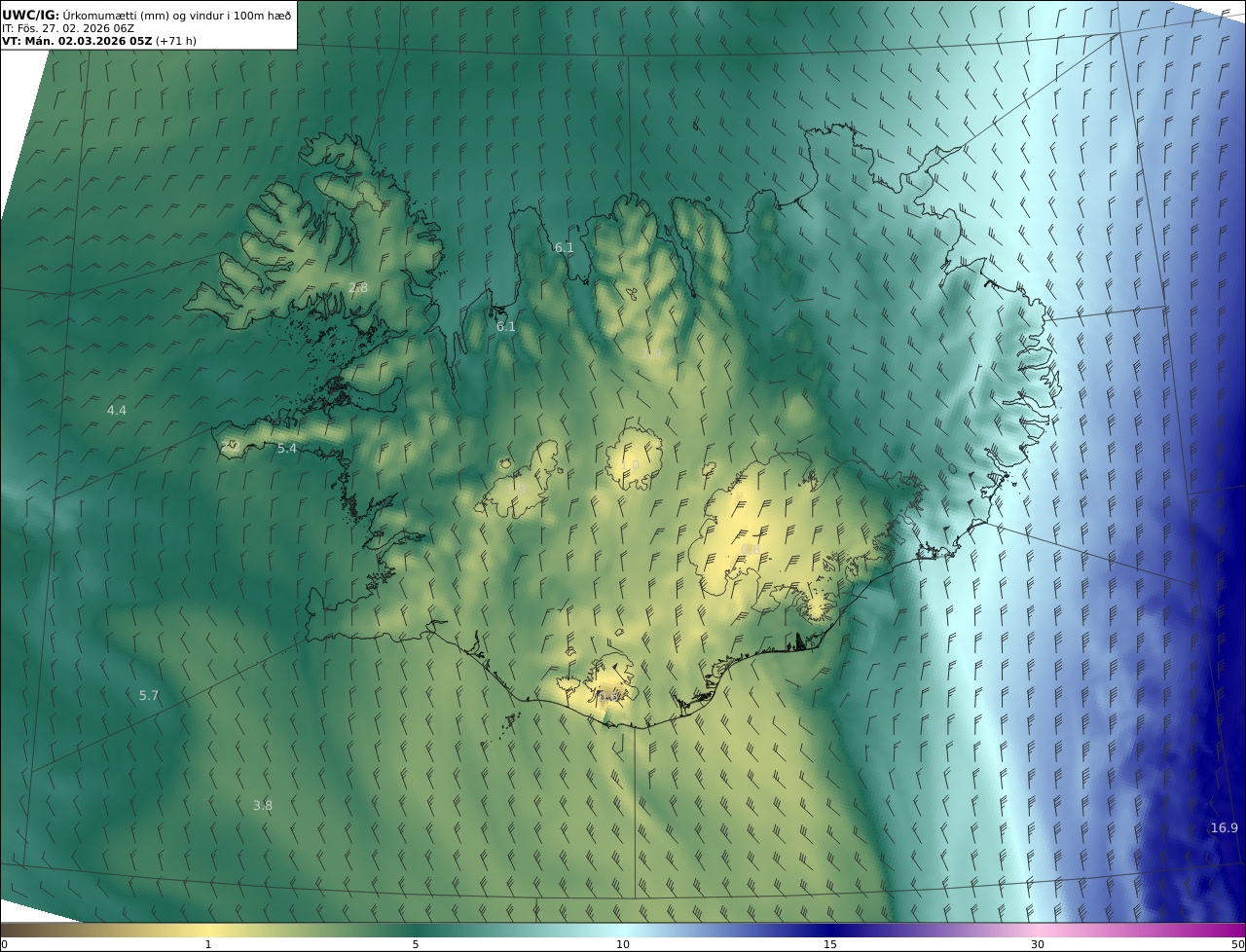Click the colorbar tick label 0

point(4,944)
